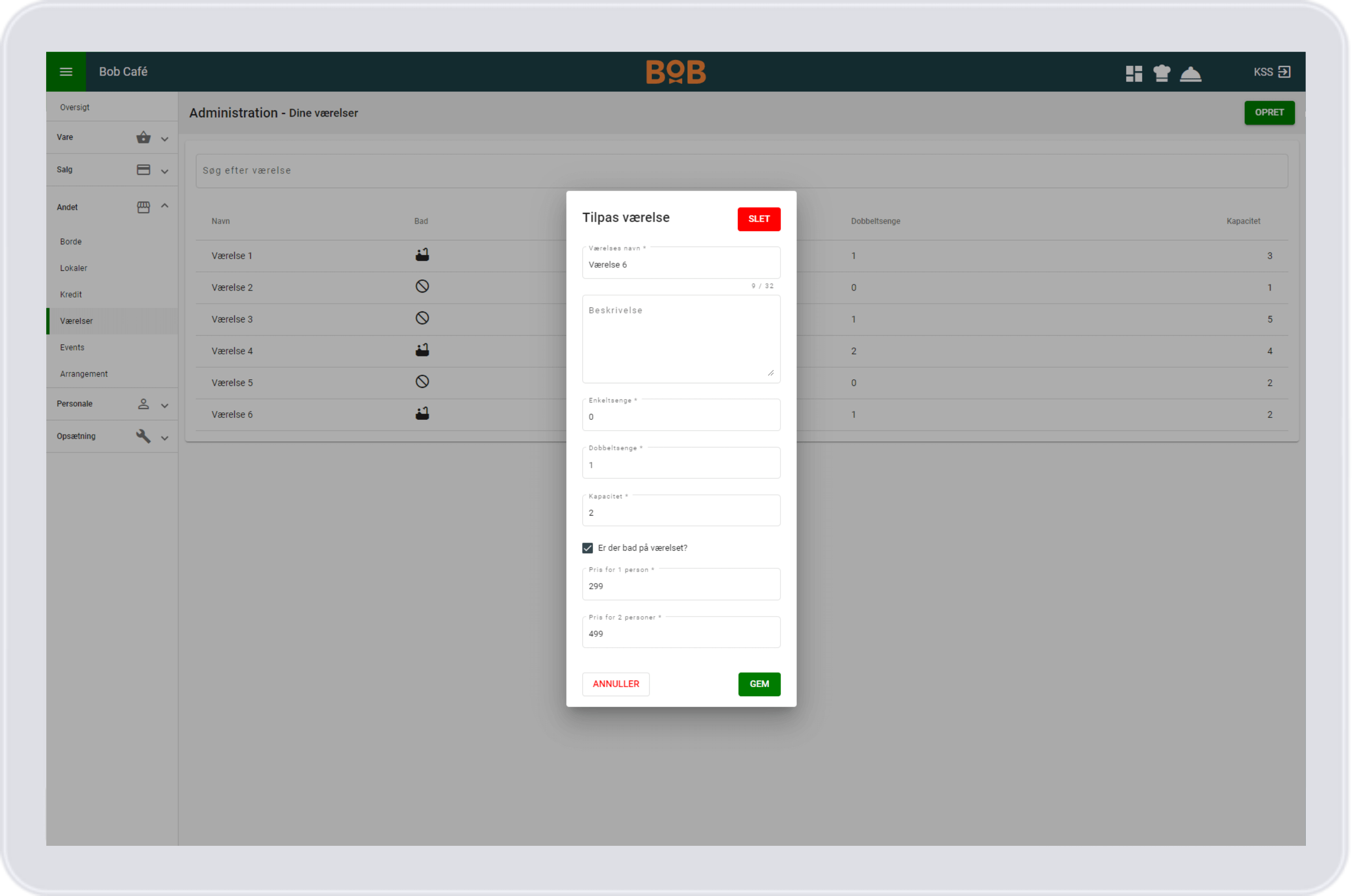Select the 'Værelse 4' row name
The width and height of the screenshot is (1352, 896).
pyautogui.click(x=232, y=351)
